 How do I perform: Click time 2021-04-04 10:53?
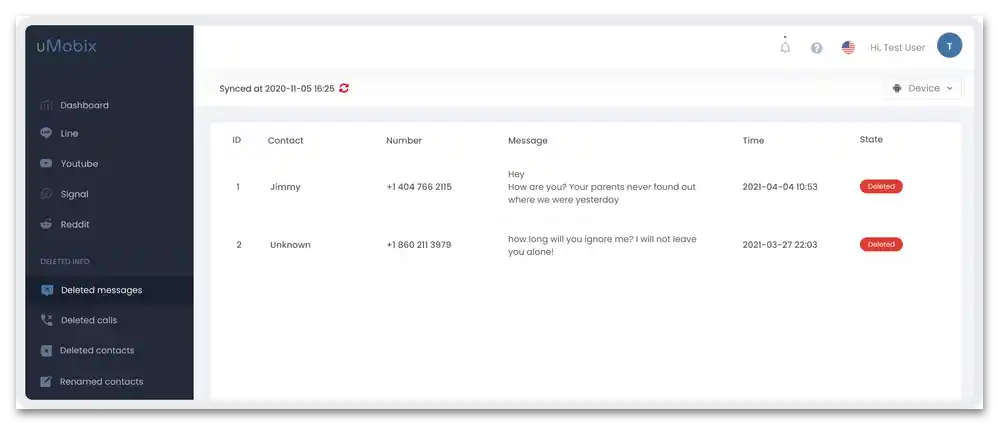780,187
